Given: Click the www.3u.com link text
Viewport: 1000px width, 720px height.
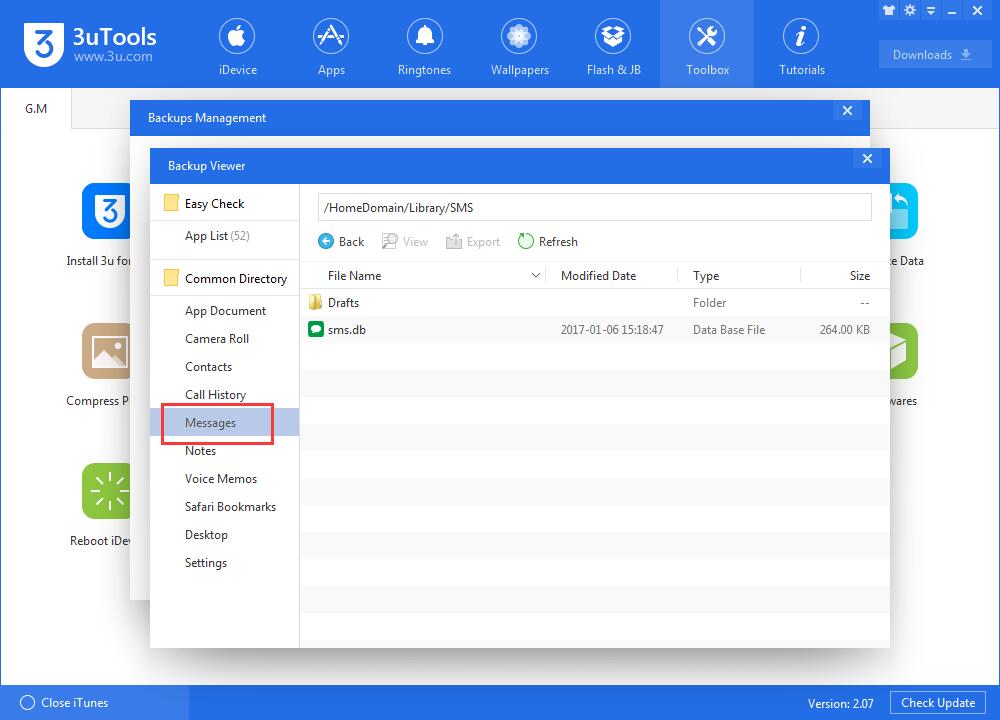Looking at the screenshot, I should click(x=113, y=57).
